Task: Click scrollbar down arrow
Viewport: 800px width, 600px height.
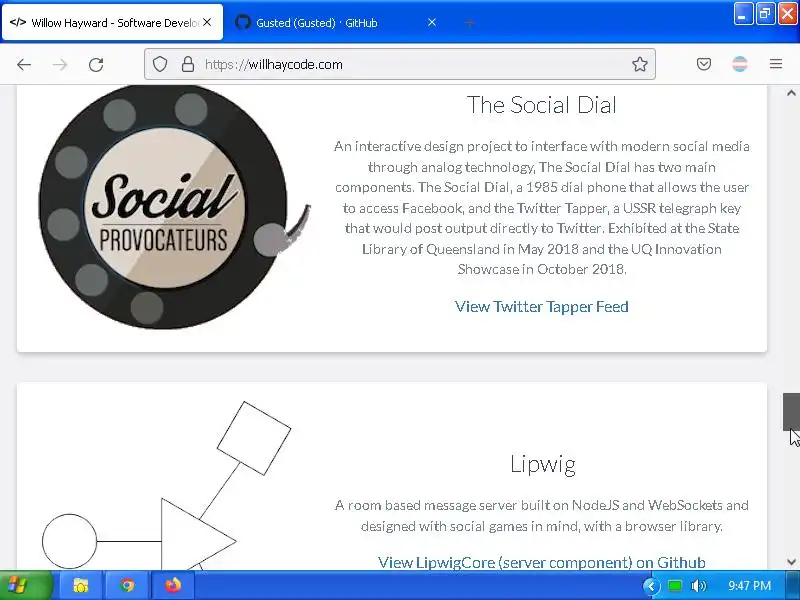Action: pyautogui.click(x=791, y=562)
